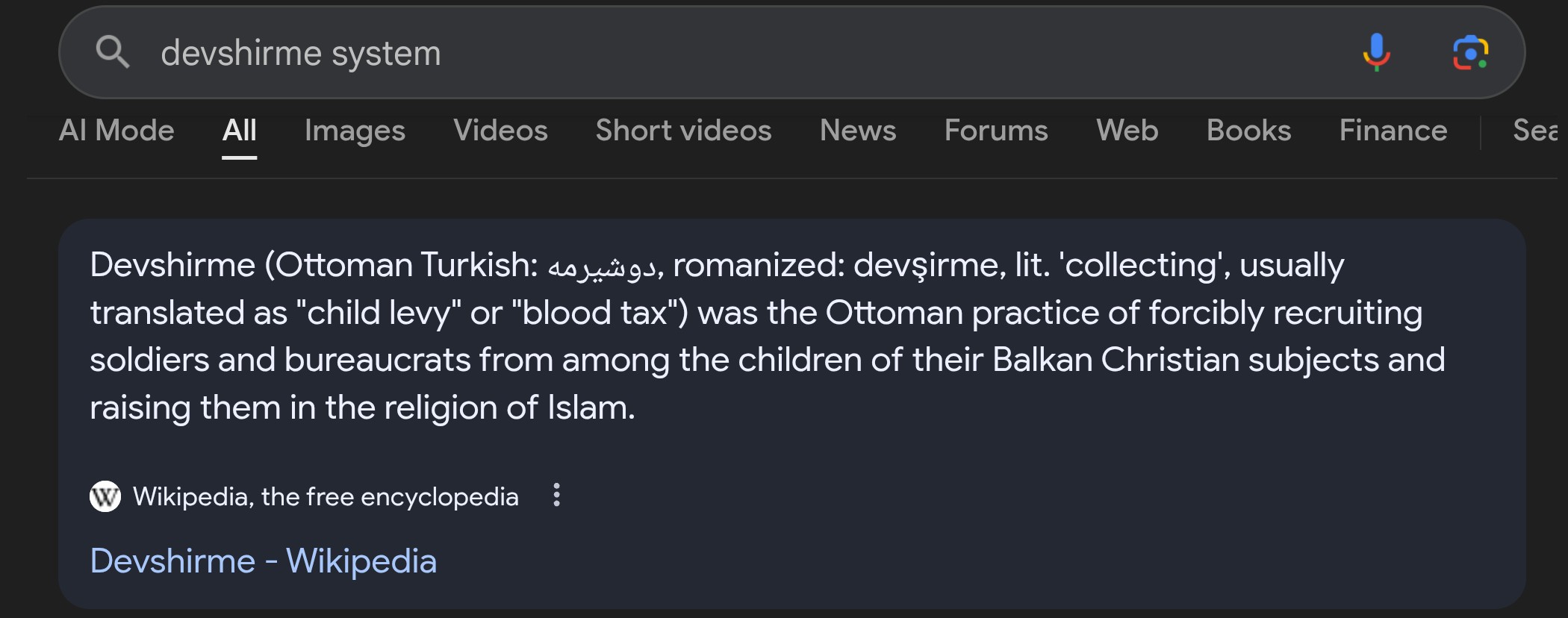Viewport: 1568px width, 618px height.
Task: Open the Videos tab
Action: tap(500, 131)
